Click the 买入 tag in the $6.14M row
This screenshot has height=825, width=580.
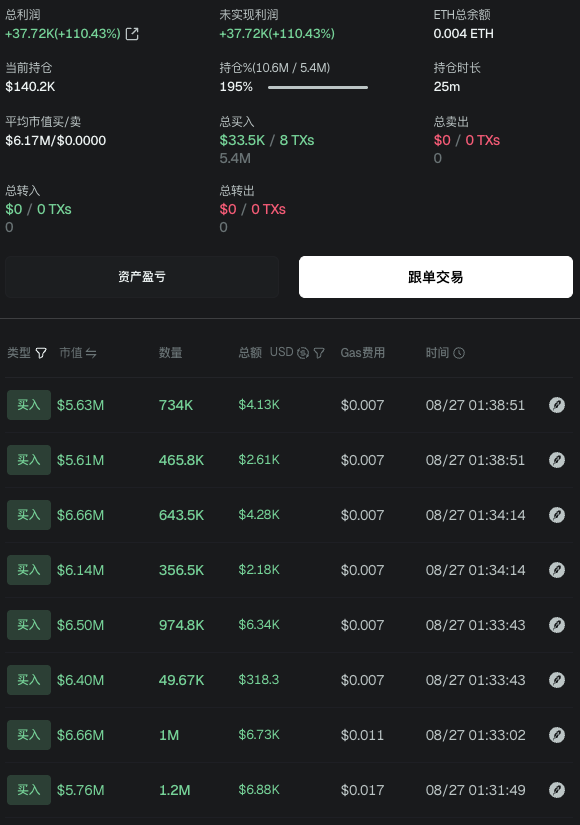(29, 570)
